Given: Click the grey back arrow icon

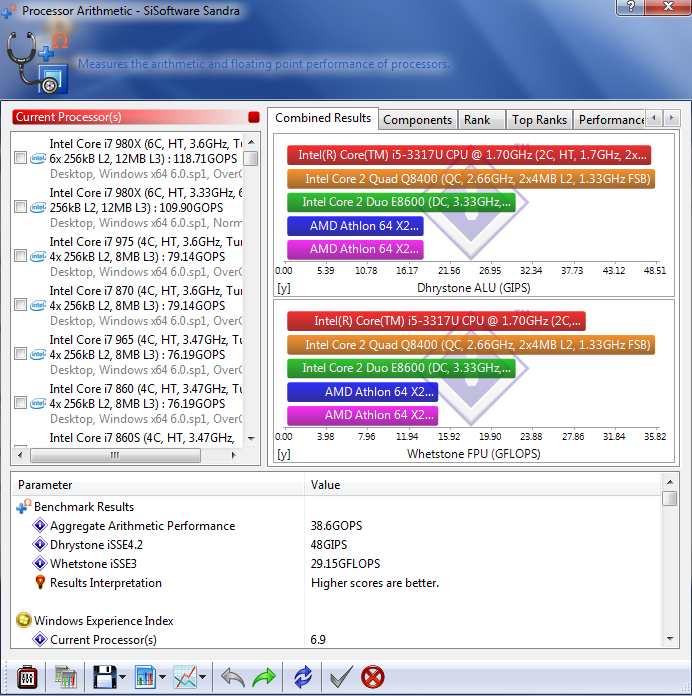Looking at the screenshot, I should point(233,677).
